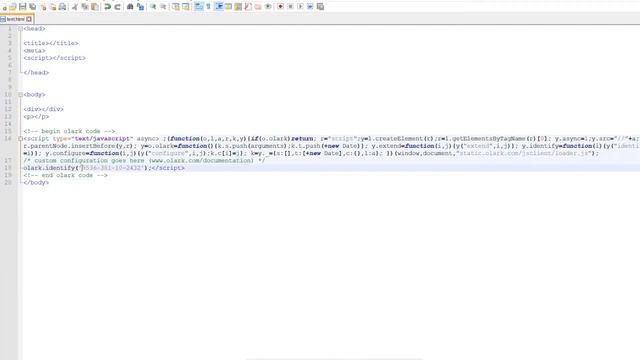The image size is (640, 360).
Task: Toggle synchronized horizontal scrolling
Action: point(186,7)
